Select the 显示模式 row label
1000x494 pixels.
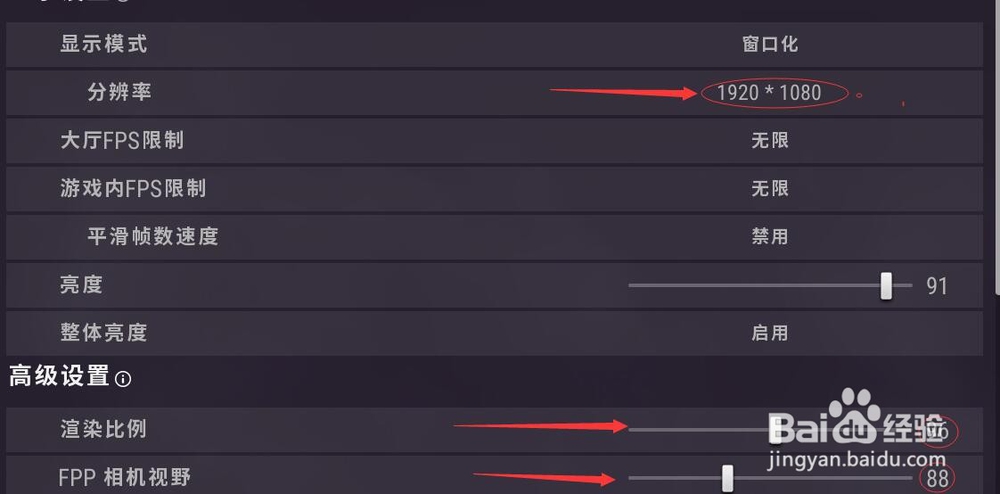pos(103,44)
